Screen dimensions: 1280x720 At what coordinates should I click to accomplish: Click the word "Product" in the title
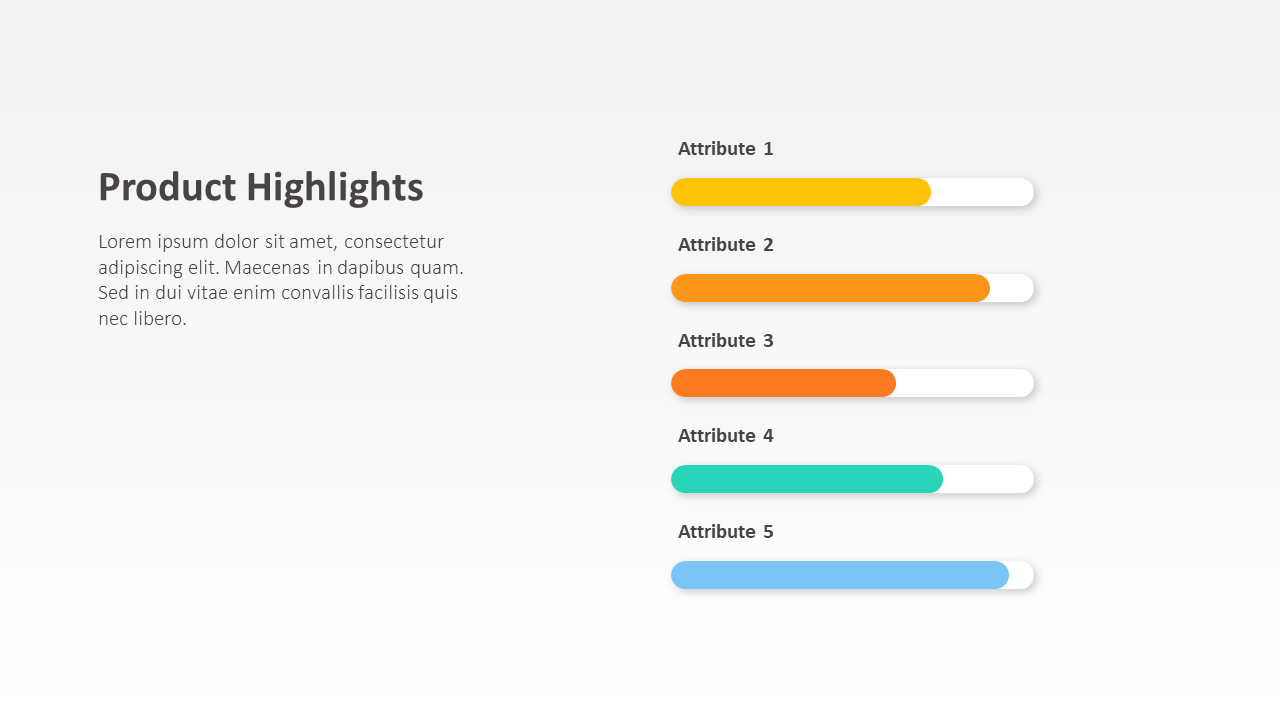pos(167,188)
